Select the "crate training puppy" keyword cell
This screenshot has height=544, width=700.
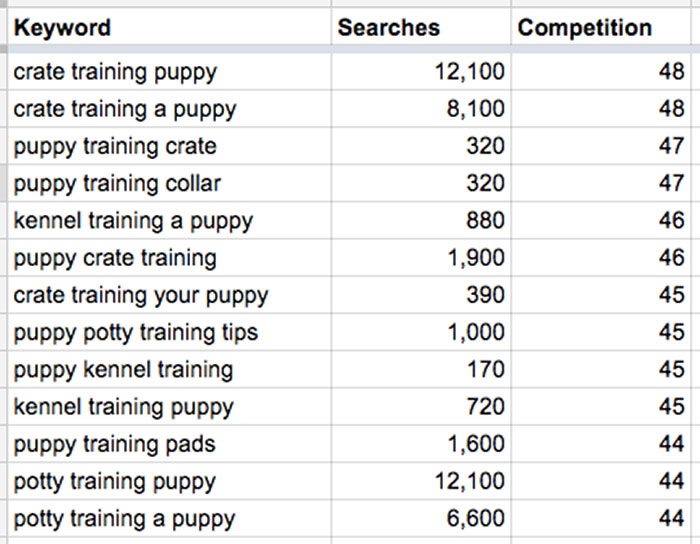pyautogui.click(x=170, y=71)
